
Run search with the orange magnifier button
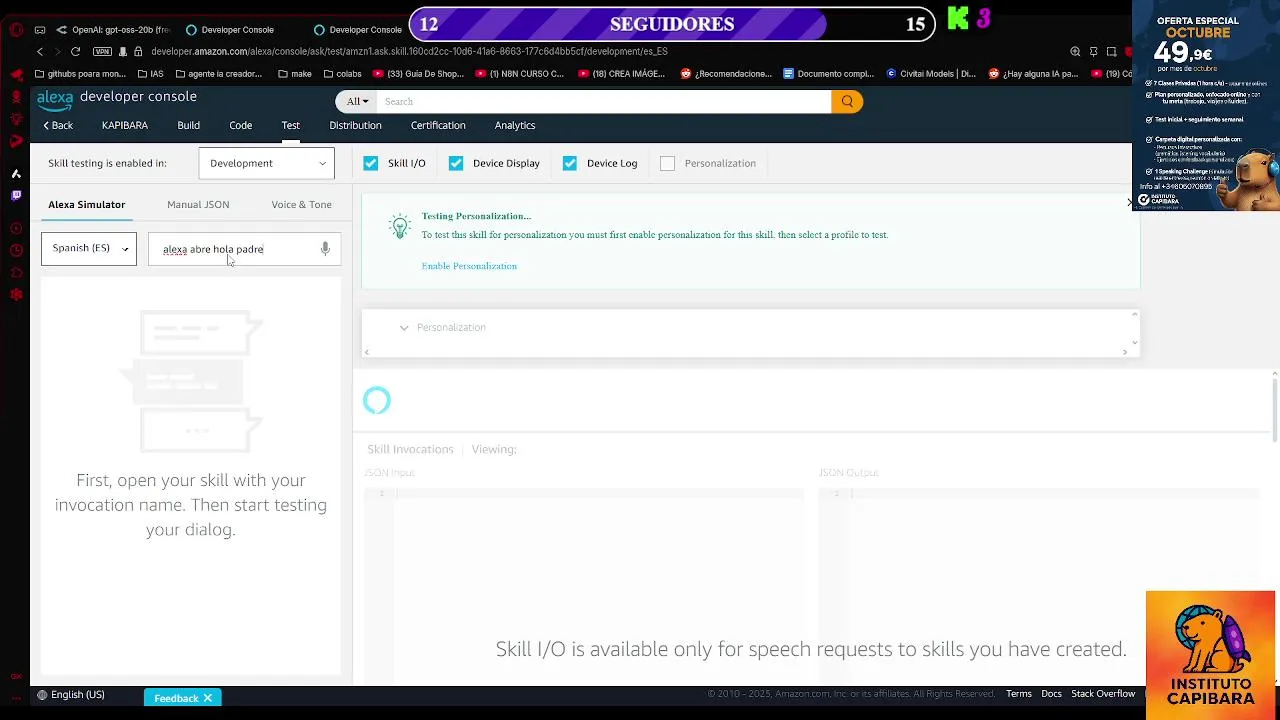point(847,101)
